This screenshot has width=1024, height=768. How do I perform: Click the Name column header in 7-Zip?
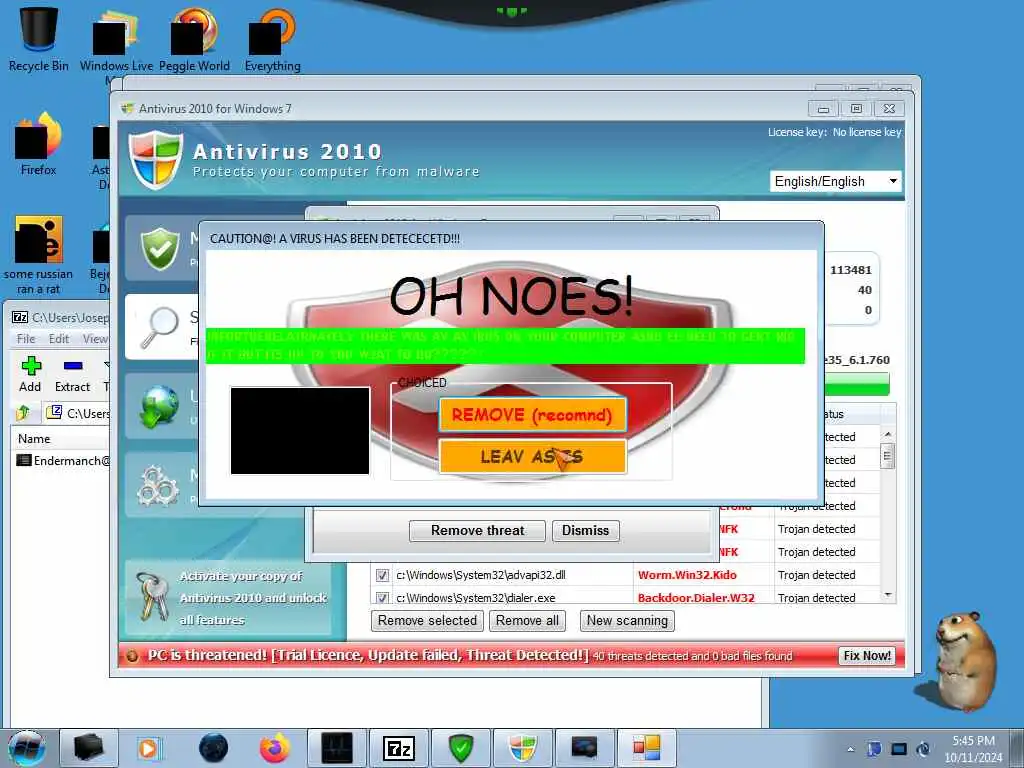point(59,439)
